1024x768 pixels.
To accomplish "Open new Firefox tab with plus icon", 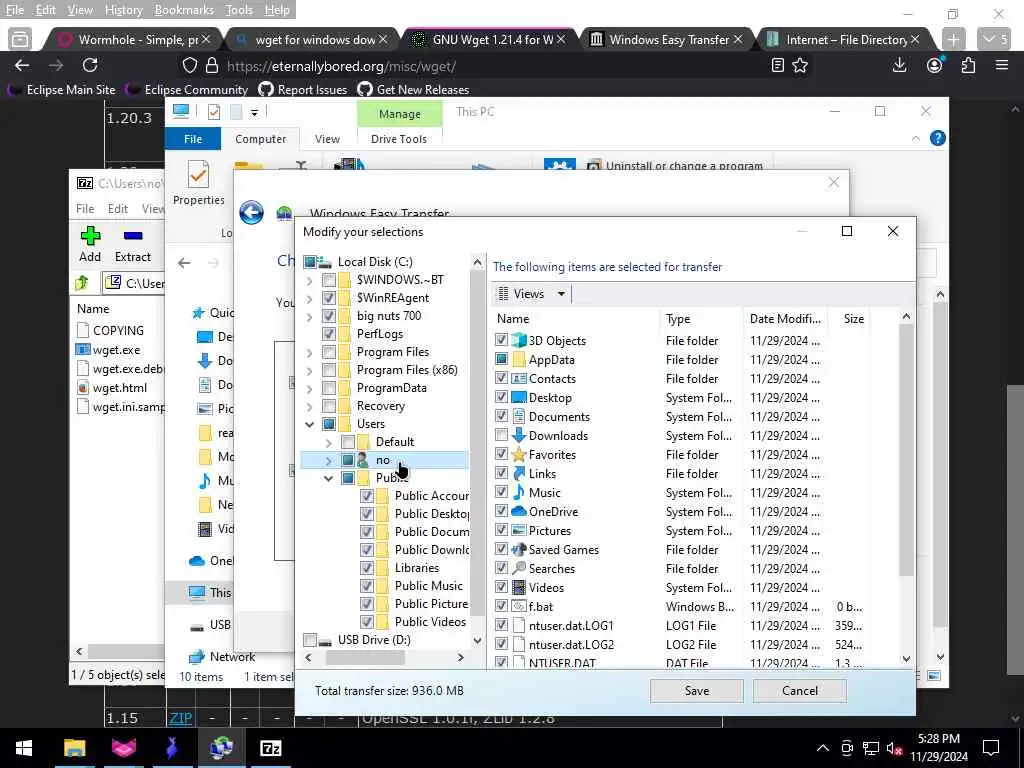I will tap(953, 39).
